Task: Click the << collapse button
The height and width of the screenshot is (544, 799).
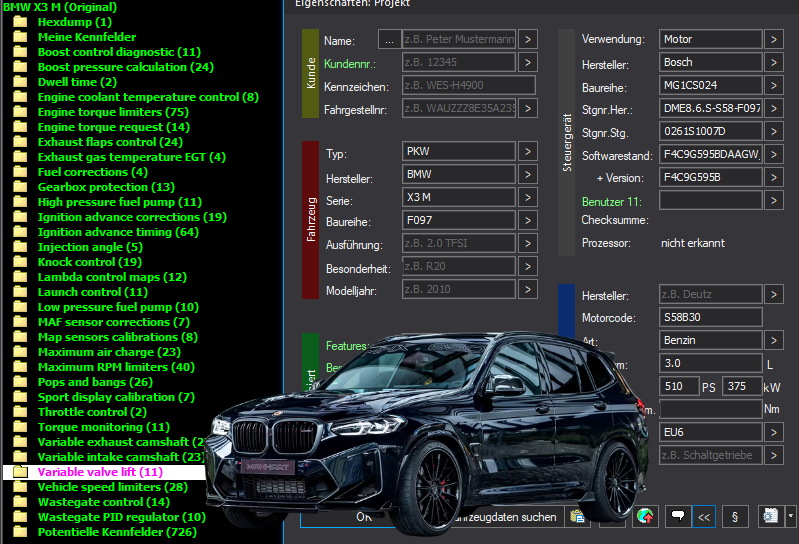Action: click(x=704, y=516)
